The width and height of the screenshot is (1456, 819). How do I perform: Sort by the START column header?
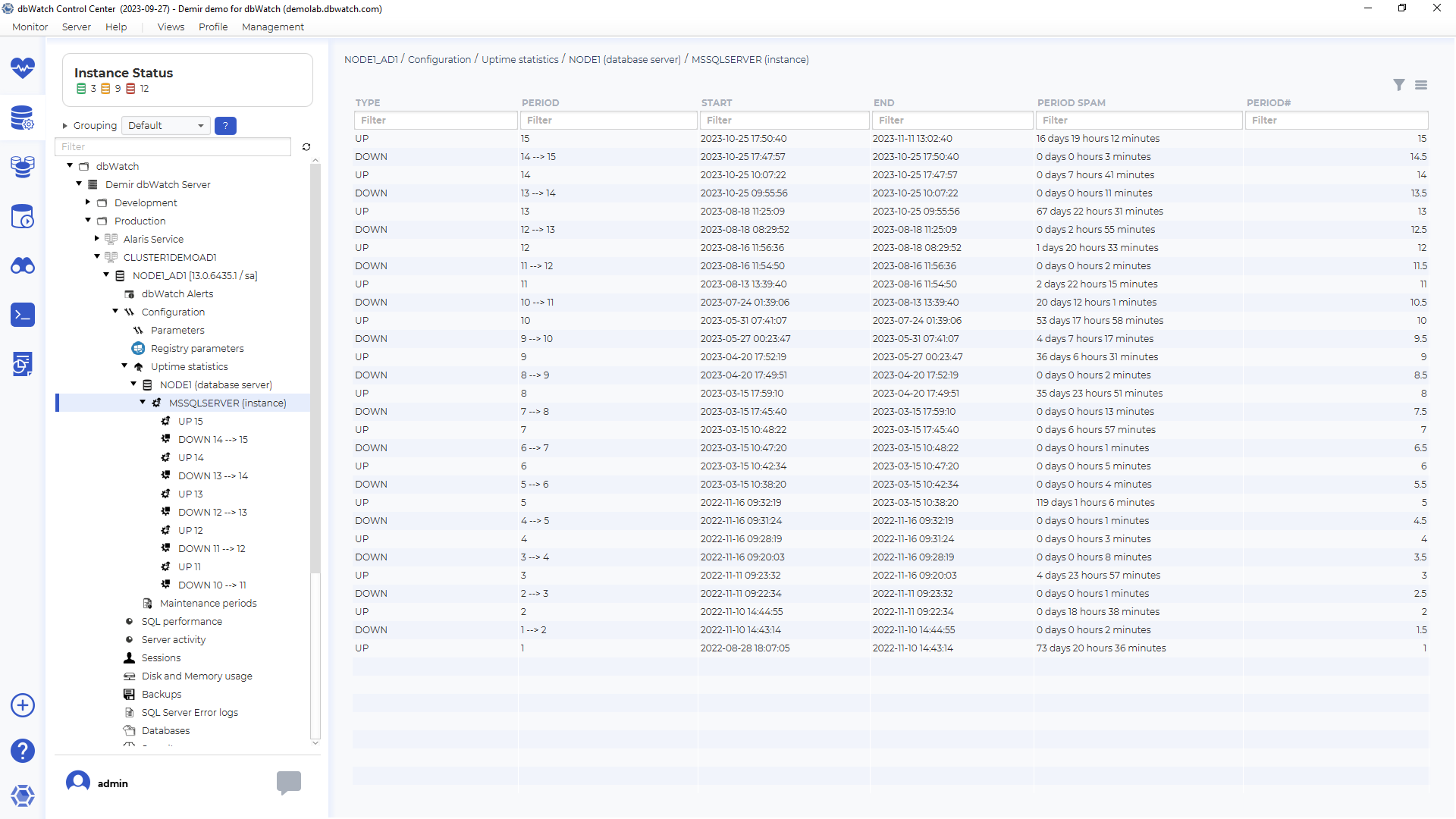pos(717,102)
